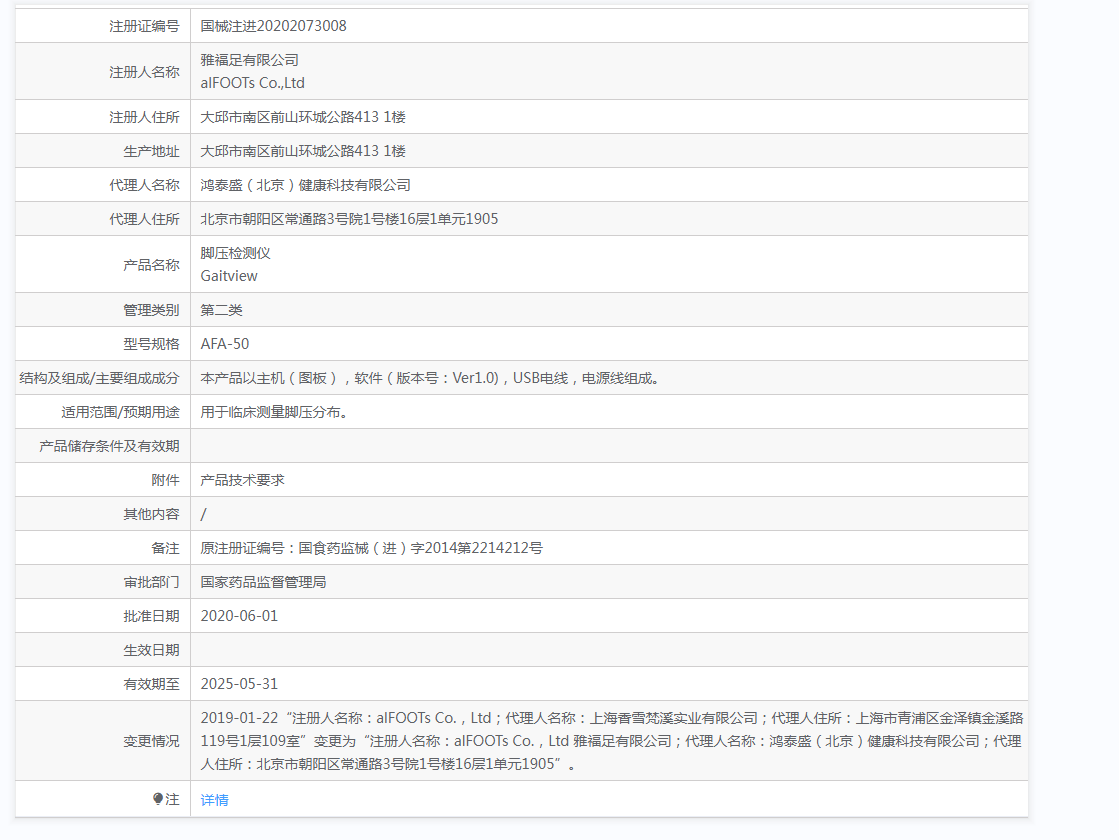Click the 注册人住所 address value
This screenshot has height=840, width=1119.
tap(303, 117)
